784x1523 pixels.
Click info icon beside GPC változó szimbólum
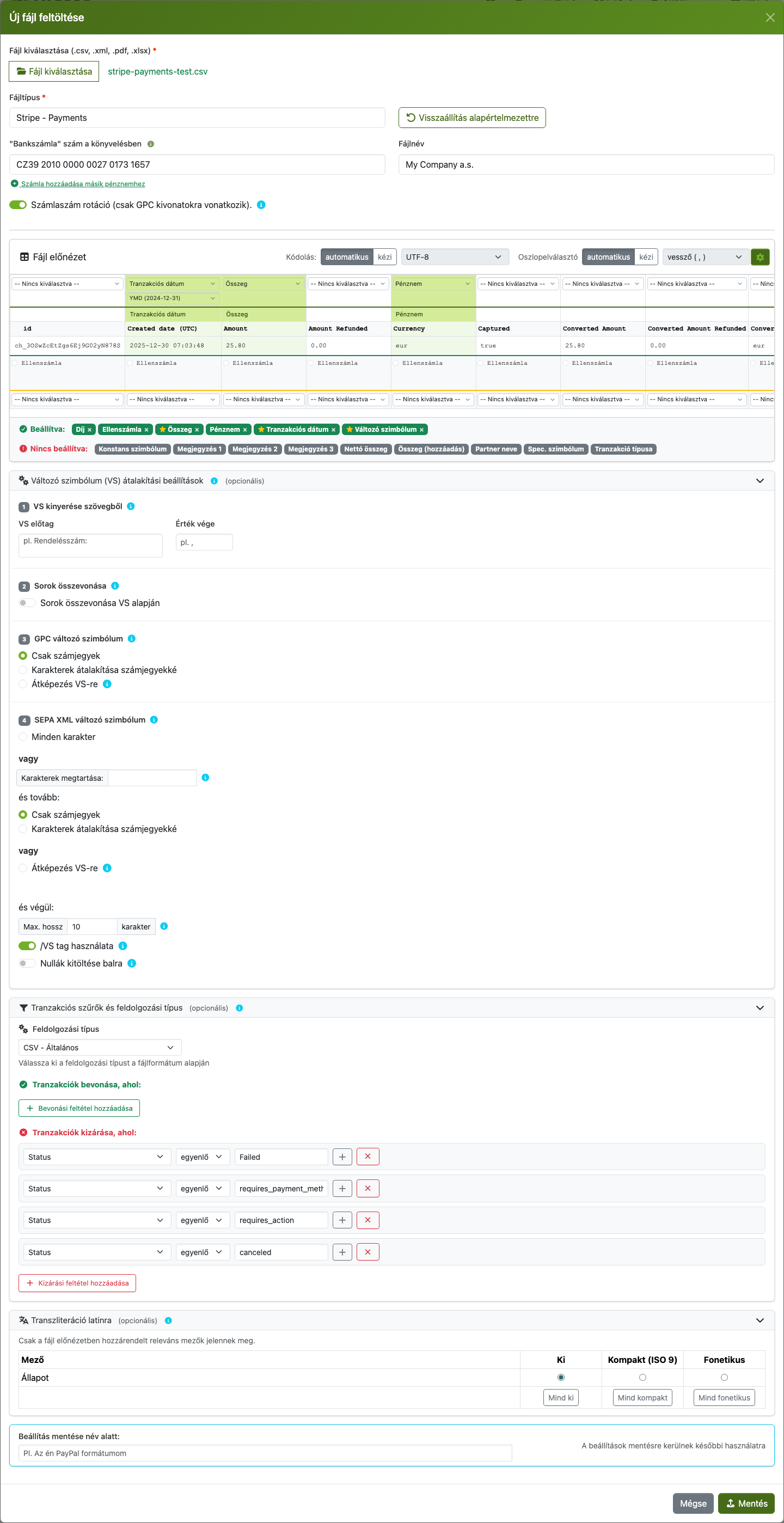(132, 639)
